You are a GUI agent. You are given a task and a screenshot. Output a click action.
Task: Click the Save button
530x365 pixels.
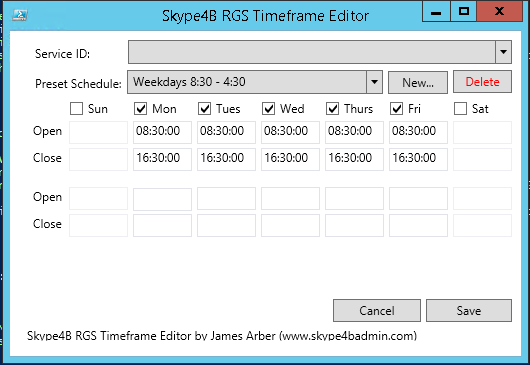(469, 310)
